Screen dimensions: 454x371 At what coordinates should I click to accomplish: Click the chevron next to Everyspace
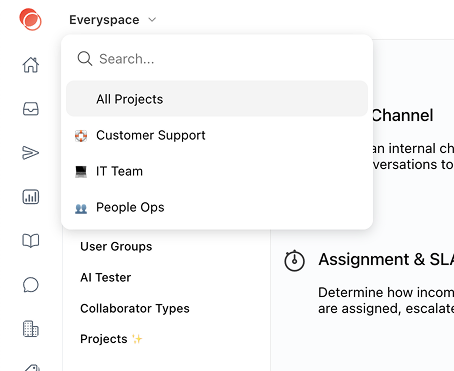coord(152,20)
